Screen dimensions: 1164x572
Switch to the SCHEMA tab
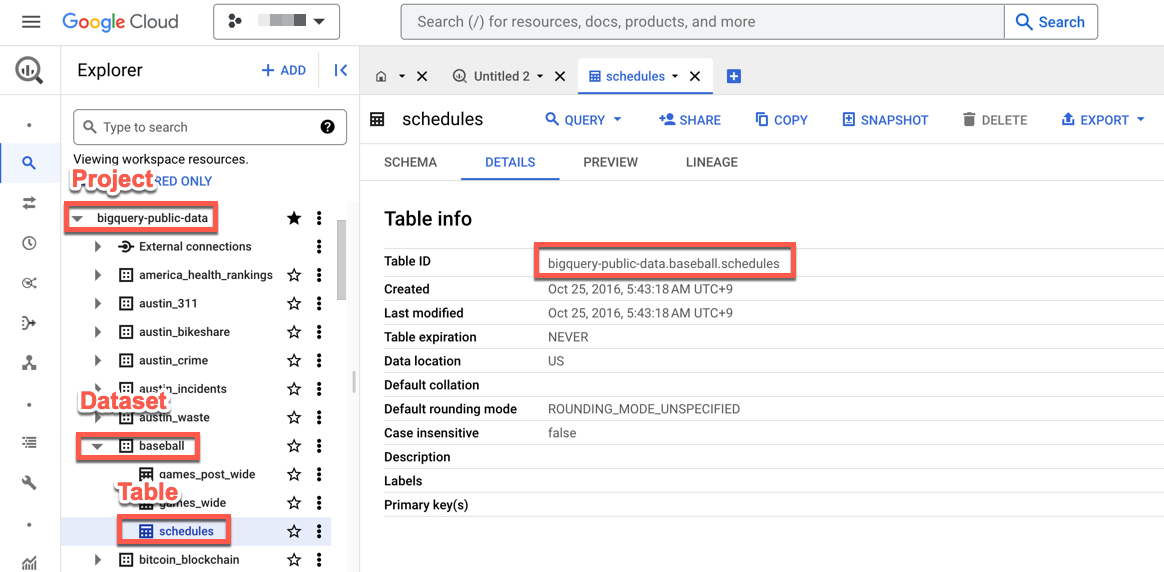point(411,162)
